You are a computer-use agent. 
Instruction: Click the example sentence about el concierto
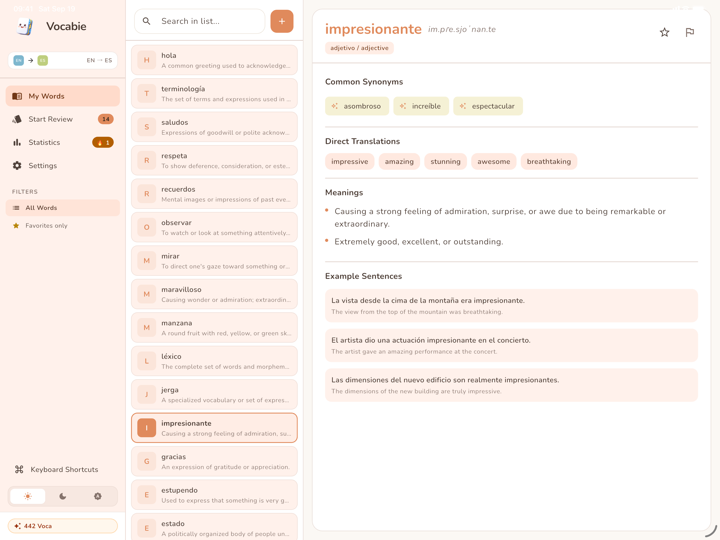pyautogui.click(x=511, y=345)
